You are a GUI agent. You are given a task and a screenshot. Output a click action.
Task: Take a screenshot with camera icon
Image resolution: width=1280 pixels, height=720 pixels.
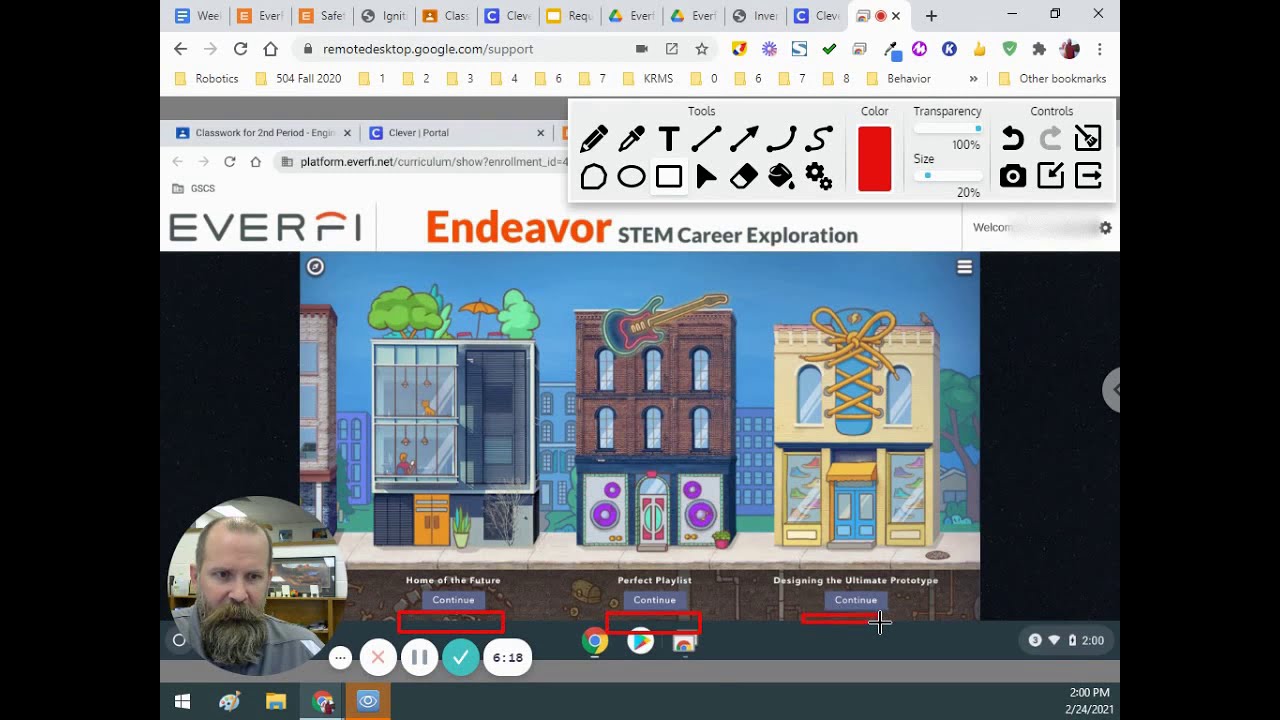(1013, 177)
